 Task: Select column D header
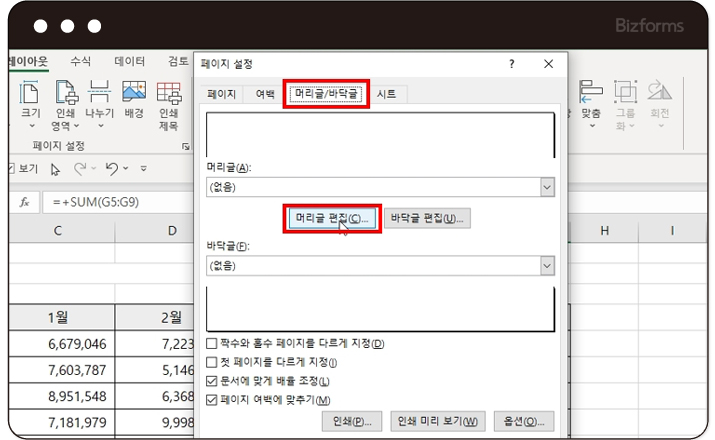click(155, 231)
